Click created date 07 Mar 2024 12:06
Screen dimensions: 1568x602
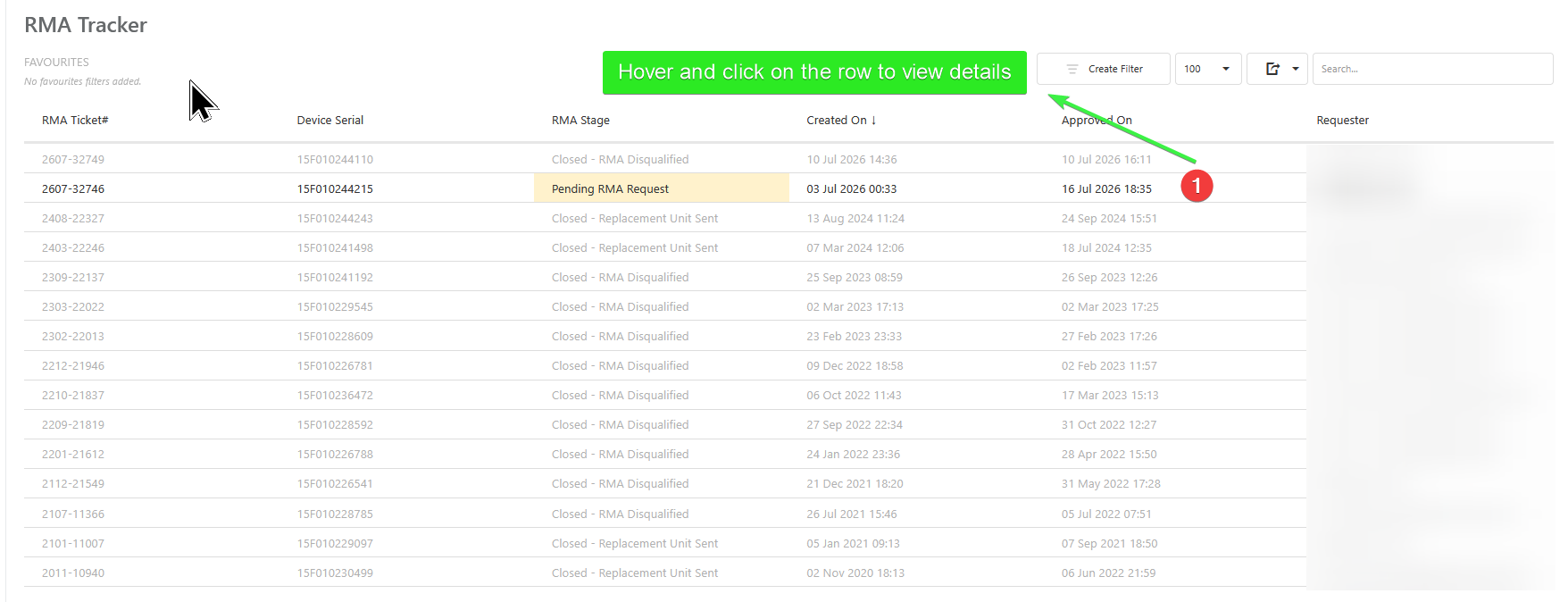pyautogui.click(x=855, y=247)
